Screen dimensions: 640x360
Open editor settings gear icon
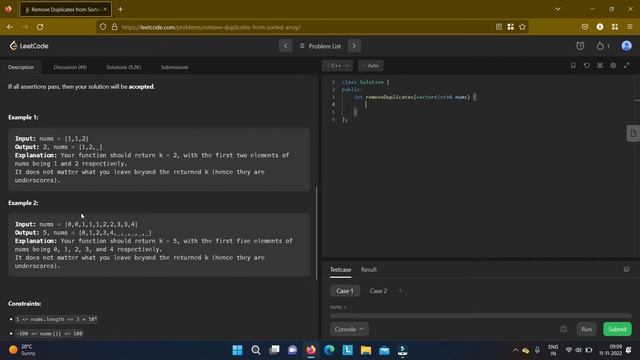coord(613,65)
